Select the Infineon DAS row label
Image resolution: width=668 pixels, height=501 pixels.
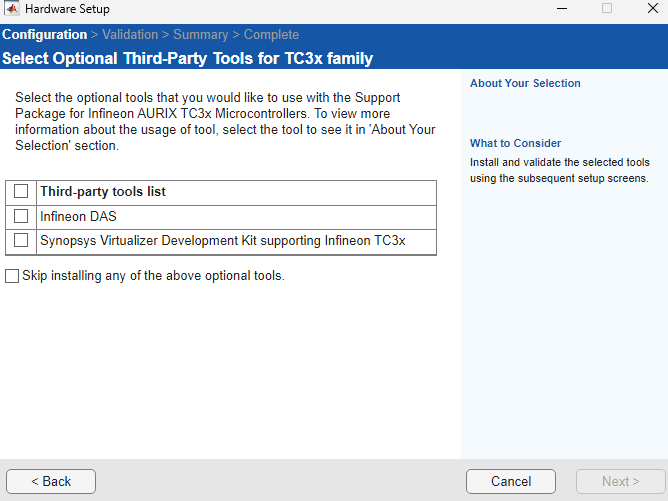[79, 216]
